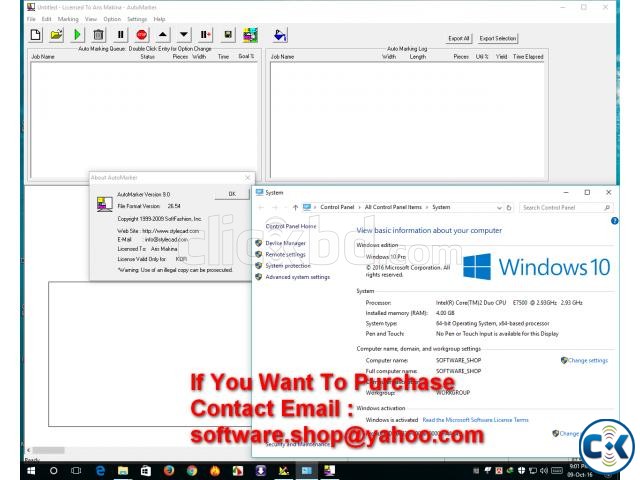Click the Export All button

coord(458,38)
